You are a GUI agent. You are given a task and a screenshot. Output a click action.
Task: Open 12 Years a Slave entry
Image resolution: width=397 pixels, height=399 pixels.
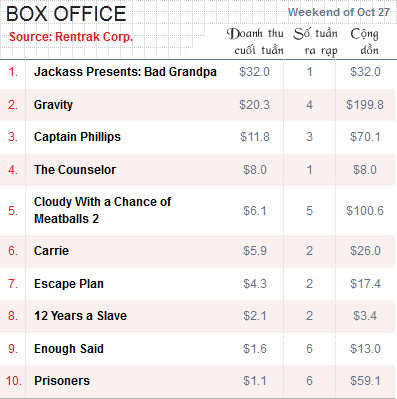coord(80,316)
